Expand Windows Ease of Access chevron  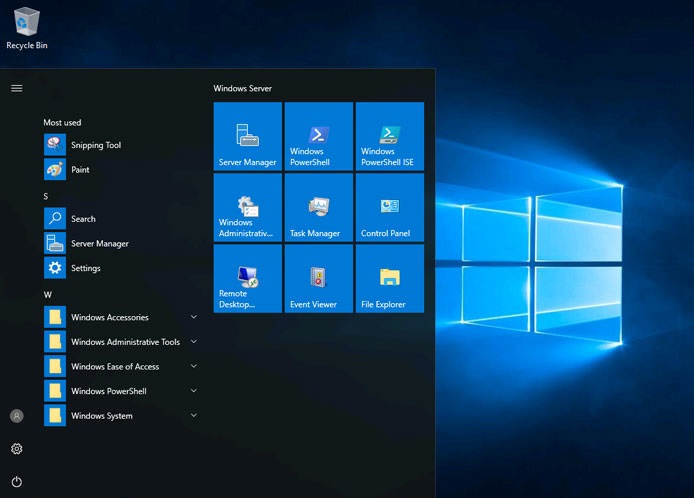(194, 366)
